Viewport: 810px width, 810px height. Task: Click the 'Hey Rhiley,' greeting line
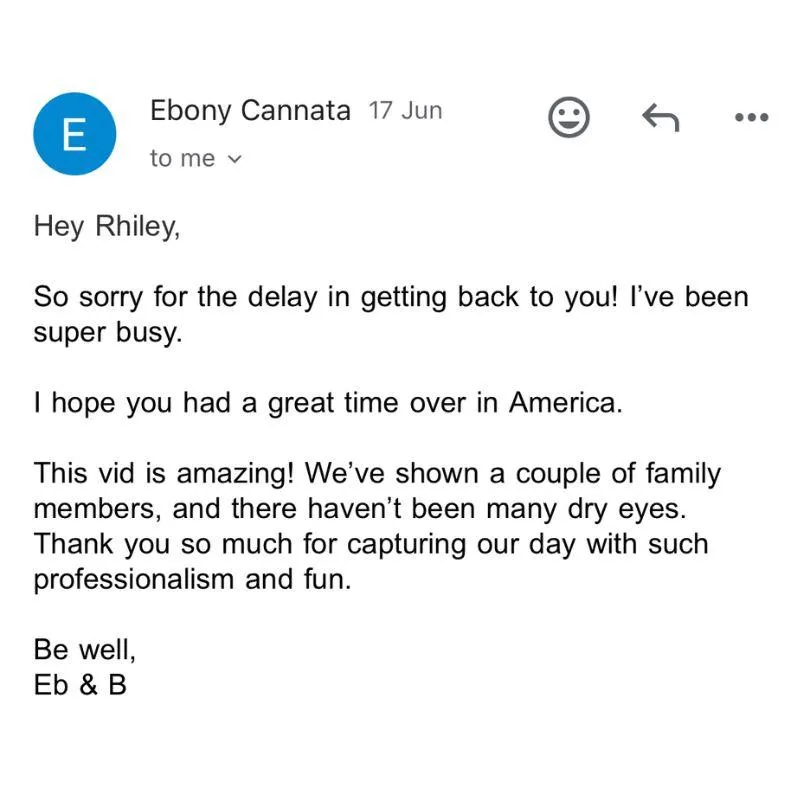[x=107, y=227]
